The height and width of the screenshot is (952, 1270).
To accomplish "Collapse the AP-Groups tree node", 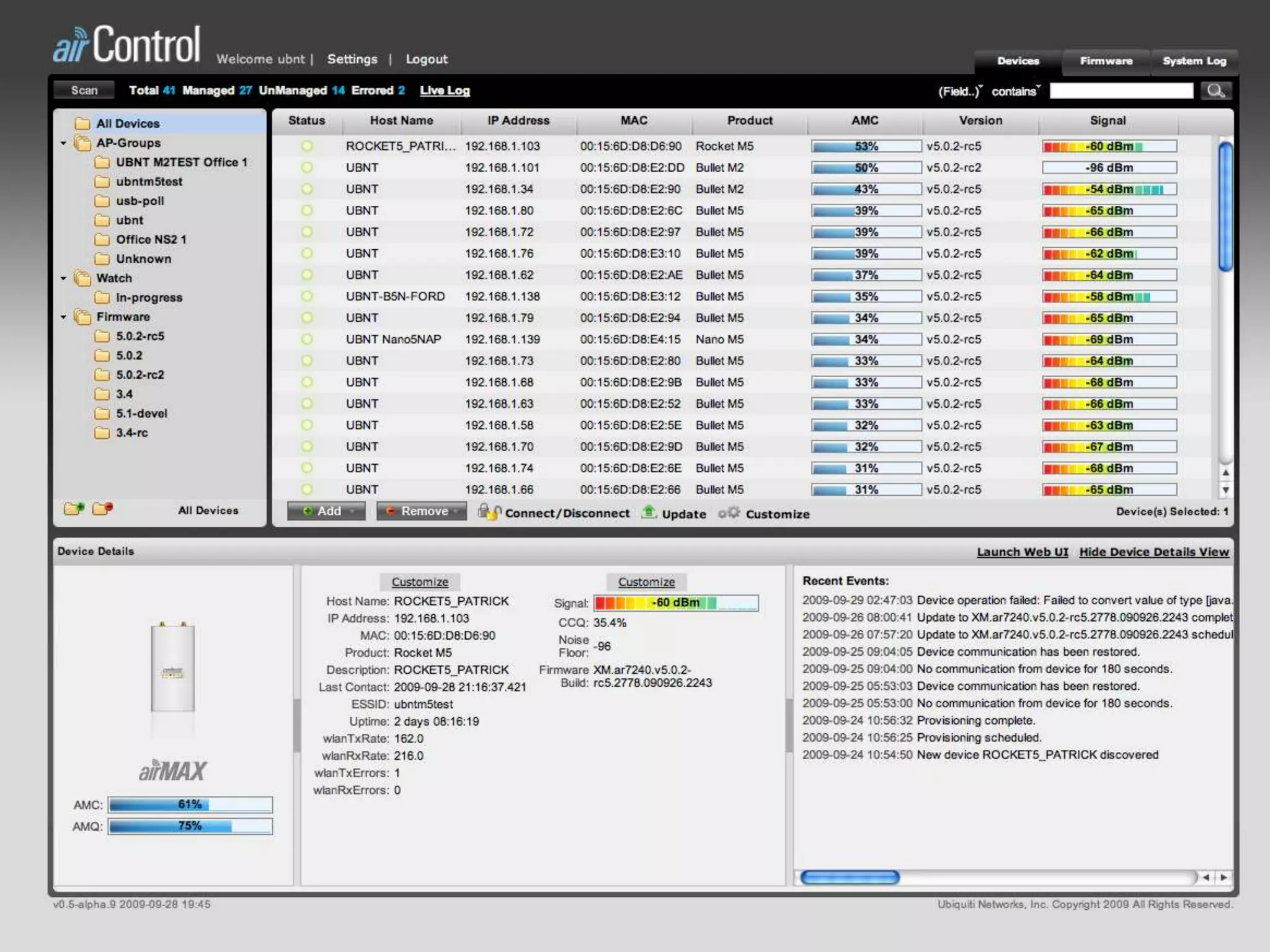I will [63, 143].
